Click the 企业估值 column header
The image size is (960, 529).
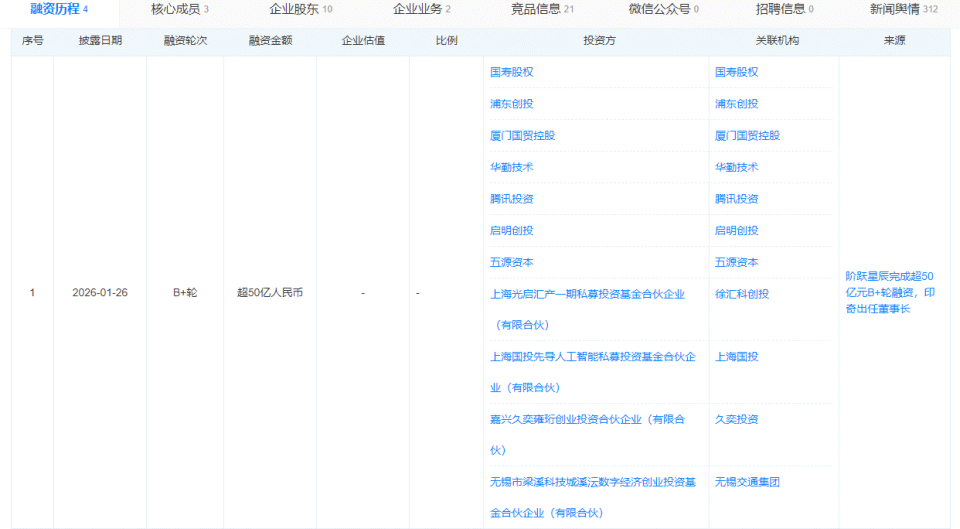[363, 41]
